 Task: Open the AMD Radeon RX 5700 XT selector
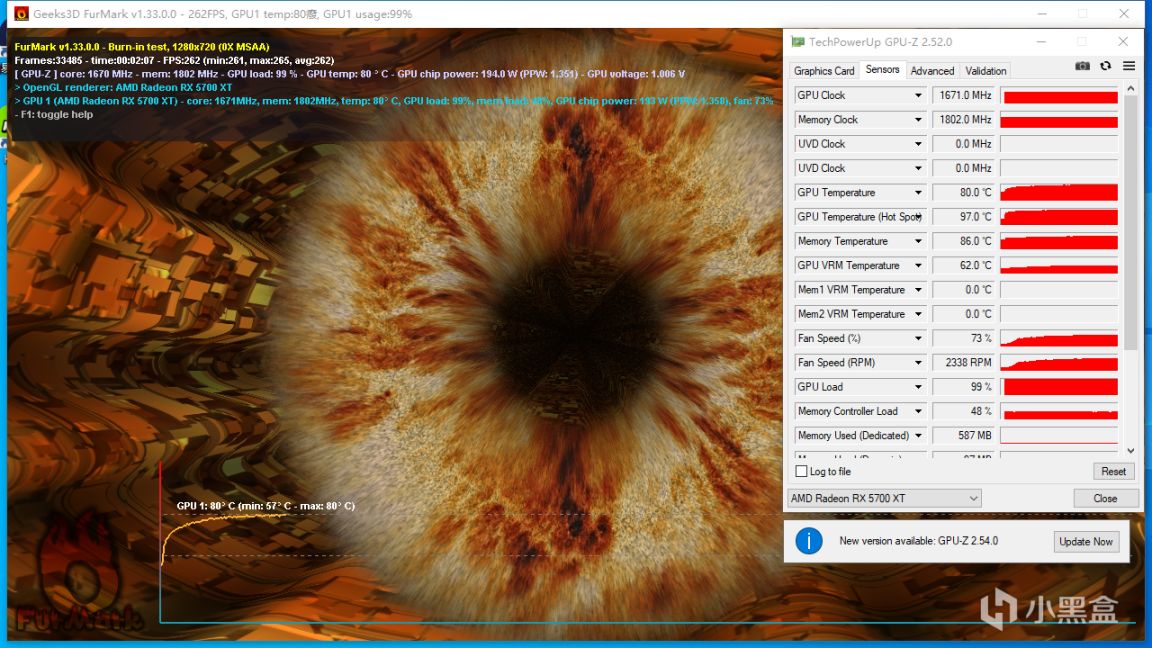(884, 498)
